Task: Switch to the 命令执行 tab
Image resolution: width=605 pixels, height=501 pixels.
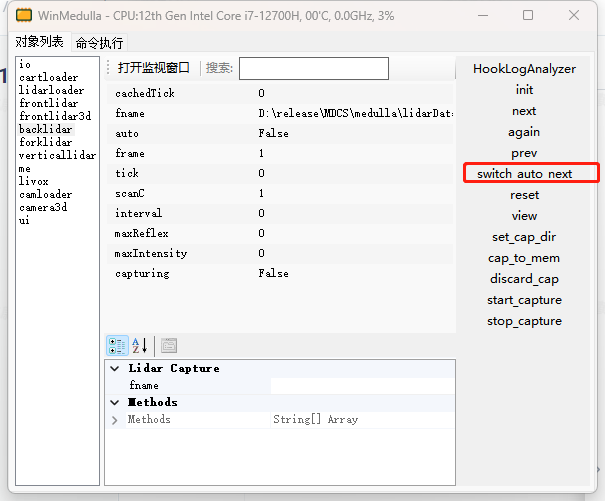Action: coord(100,43)
